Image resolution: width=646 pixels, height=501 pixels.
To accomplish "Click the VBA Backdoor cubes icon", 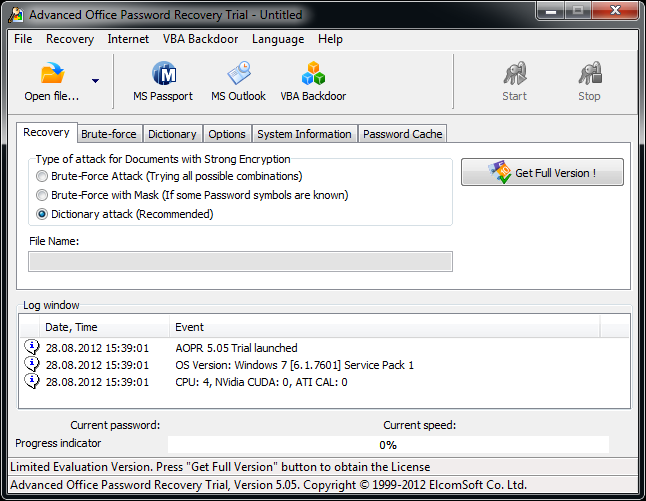I will [313, 73].
